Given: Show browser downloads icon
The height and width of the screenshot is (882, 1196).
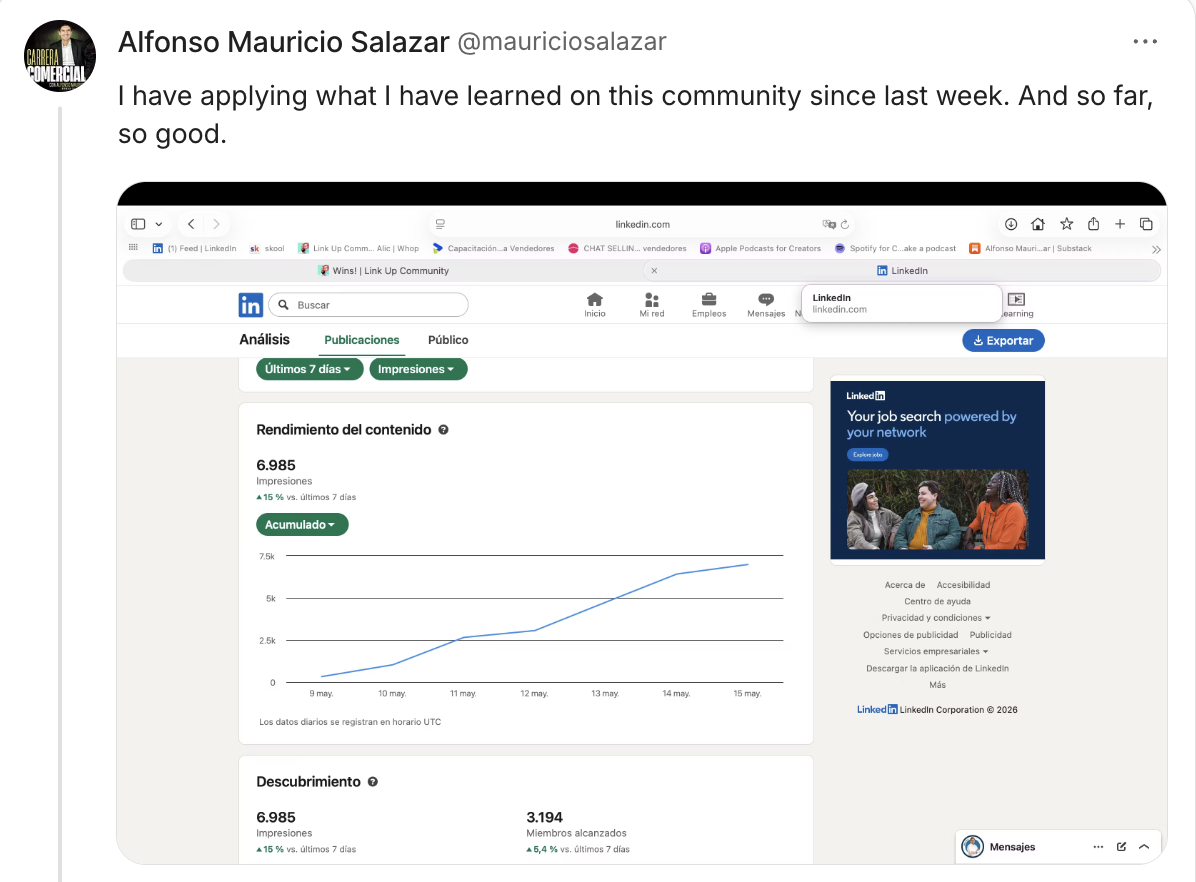Looking at the screenshot, I should 1011,224.
